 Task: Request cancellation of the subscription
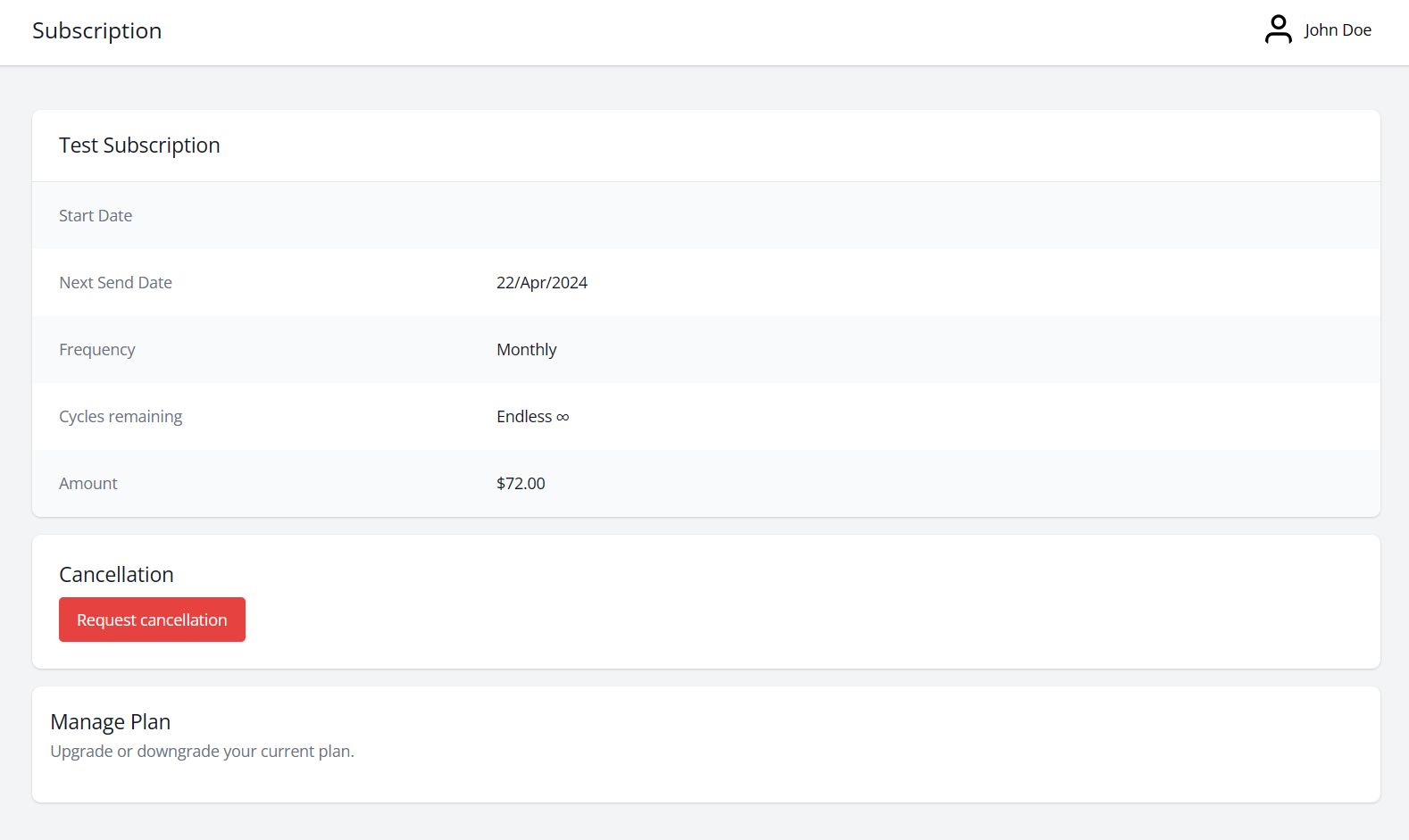[x=152, y=619]
